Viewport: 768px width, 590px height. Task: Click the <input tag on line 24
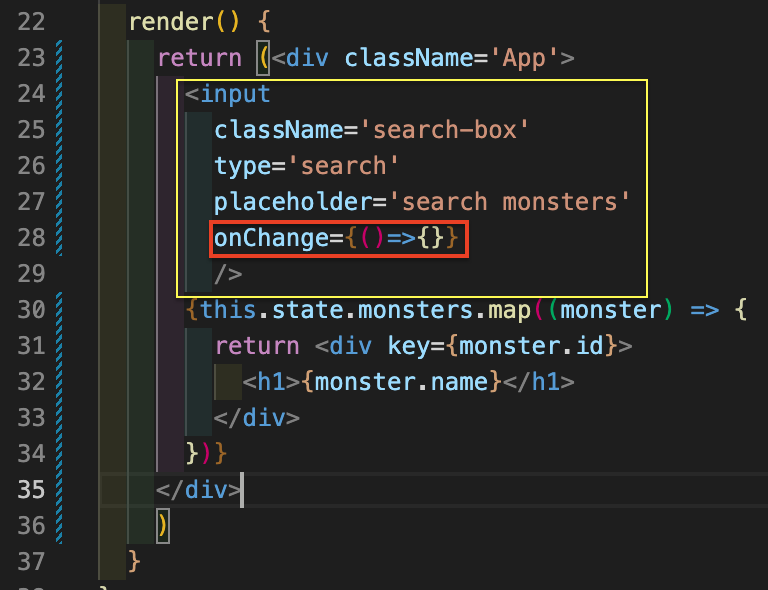coord(228,94)
